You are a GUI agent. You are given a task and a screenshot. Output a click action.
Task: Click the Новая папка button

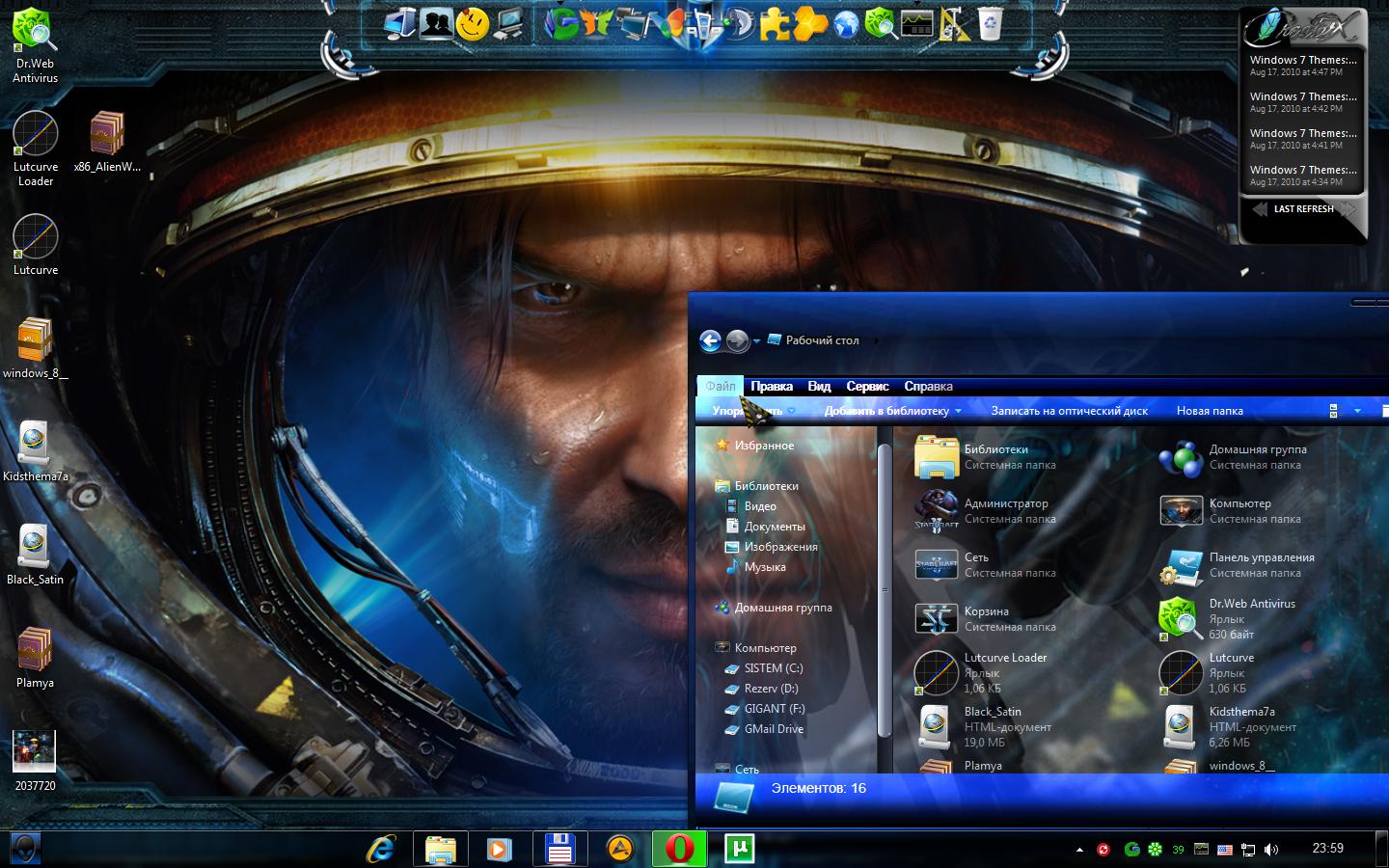(x=1210, y=411)
